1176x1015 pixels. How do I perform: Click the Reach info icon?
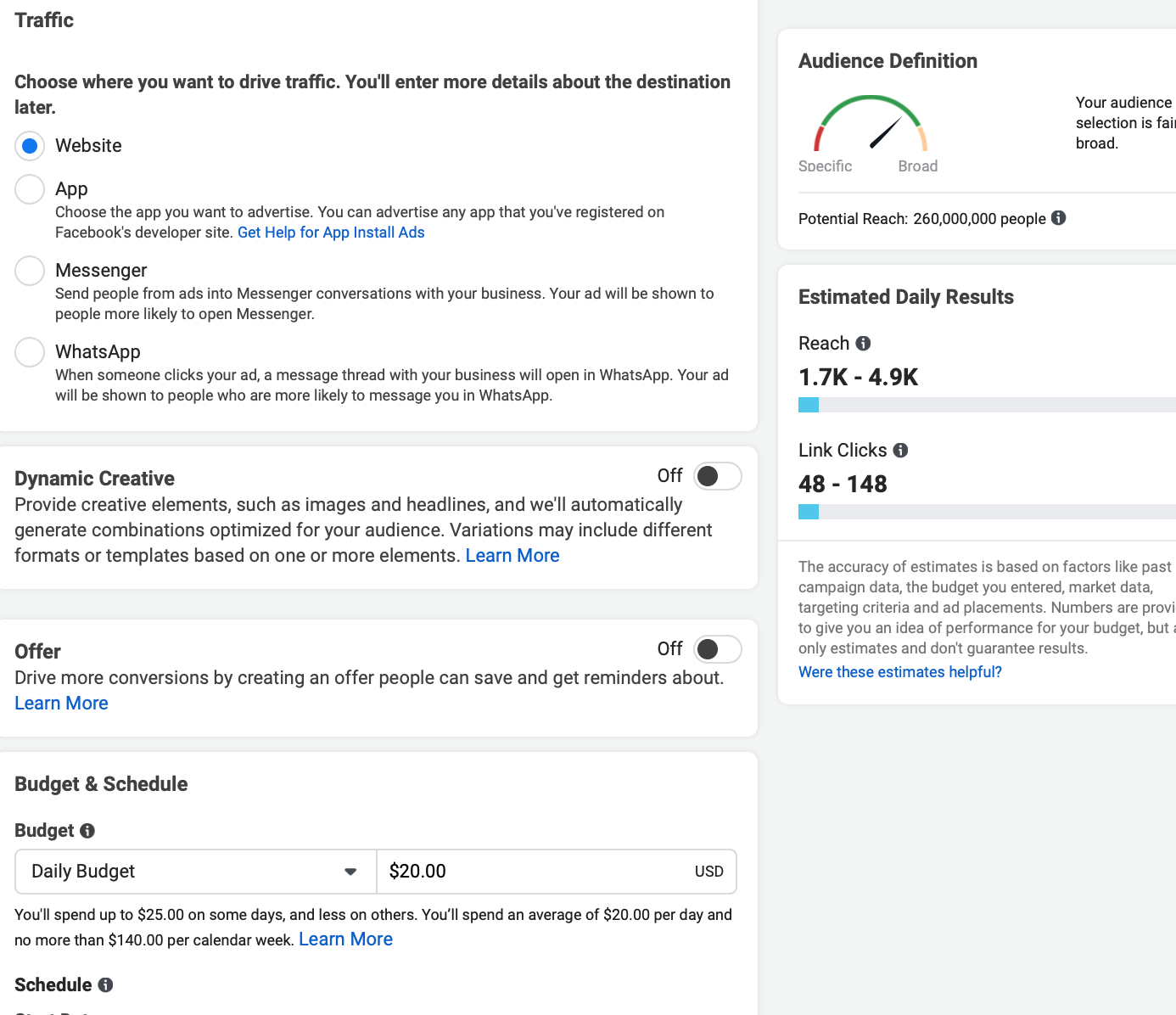click(864, 343)
